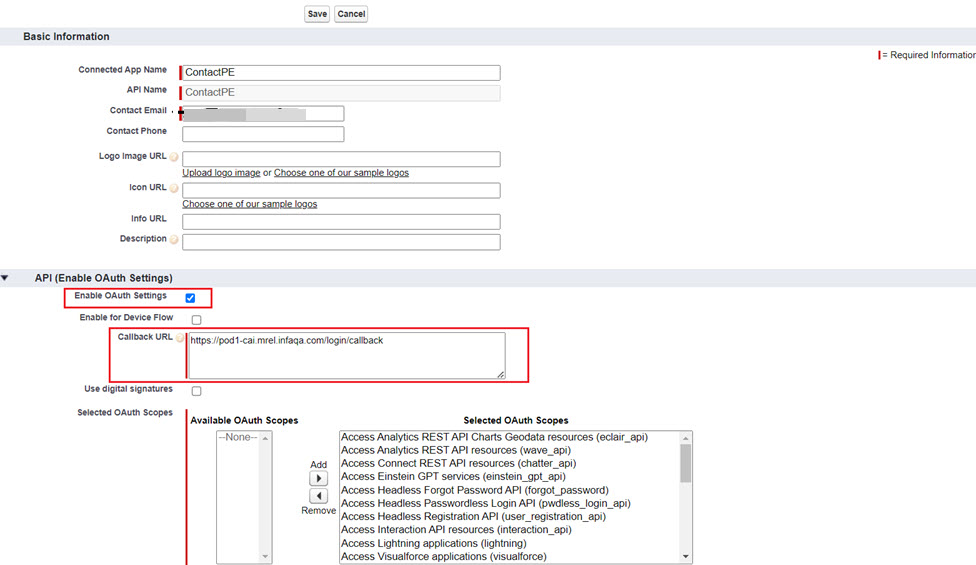Select Access Interaction API resources scope
976x565 pixels.
point(456,530)
